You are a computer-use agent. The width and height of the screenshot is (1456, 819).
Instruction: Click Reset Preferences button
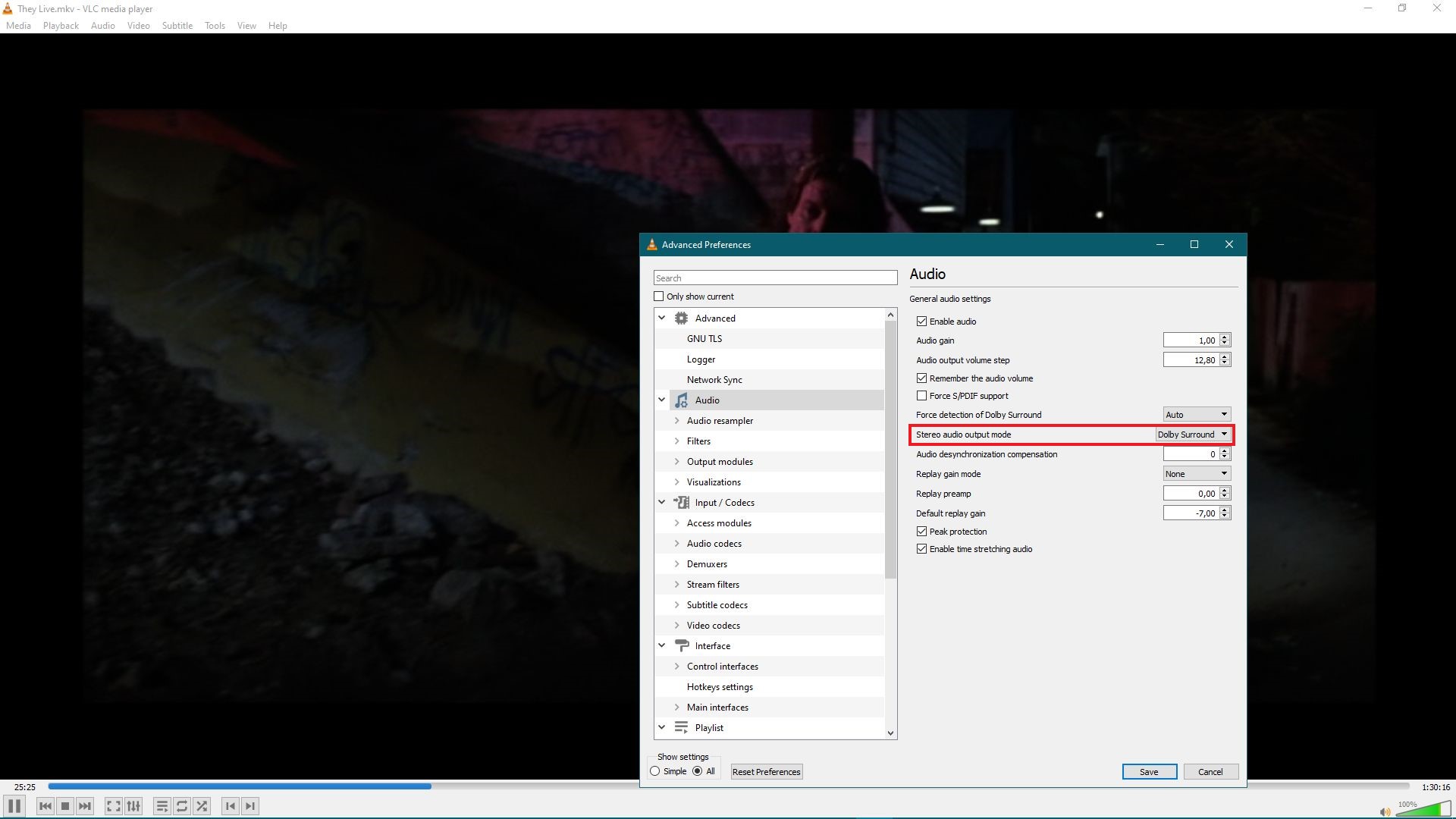click(766, 771)
